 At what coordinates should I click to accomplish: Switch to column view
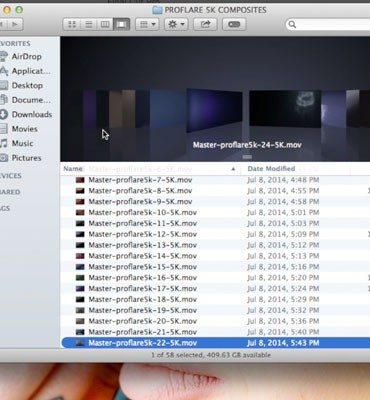coord(105,24)
